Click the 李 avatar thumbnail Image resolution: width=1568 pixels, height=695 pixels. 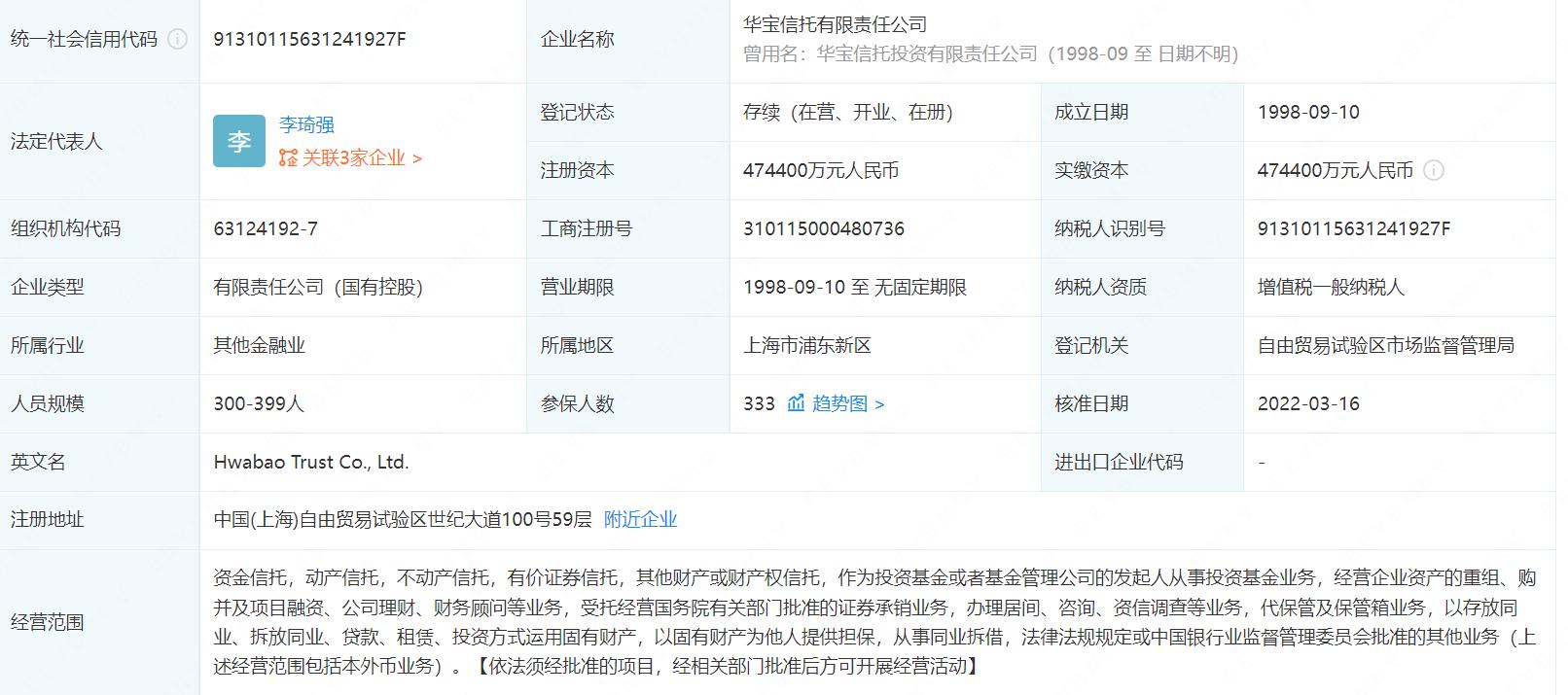(x=239, y=142)
